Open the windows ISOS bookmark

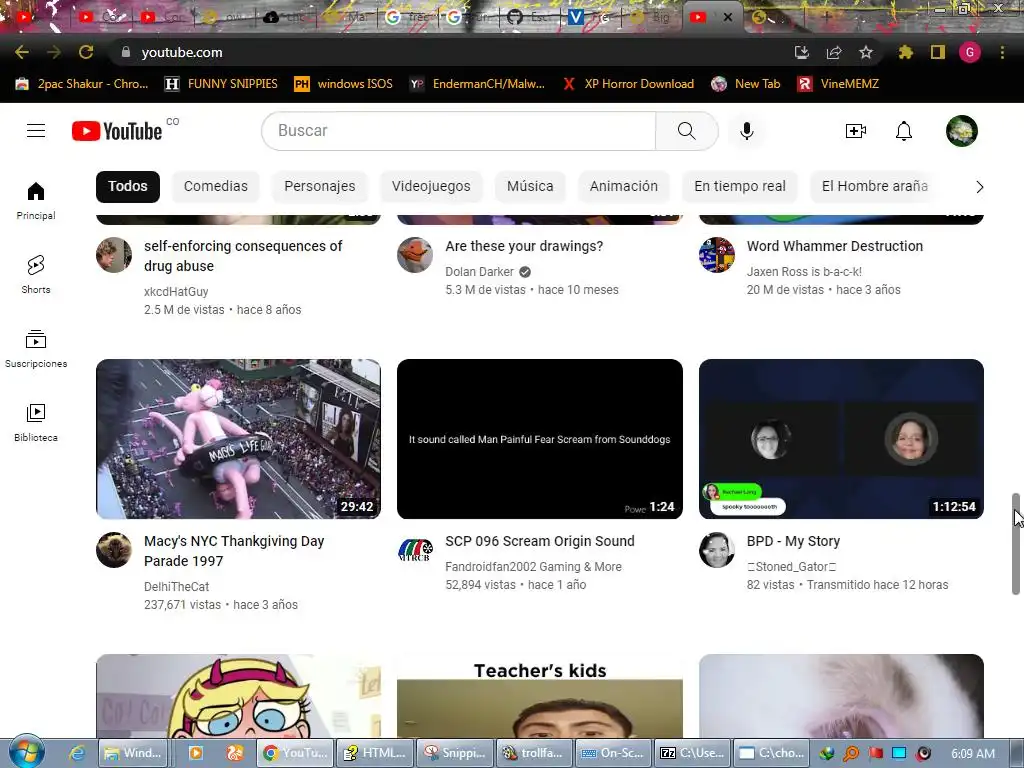(344, 84)
